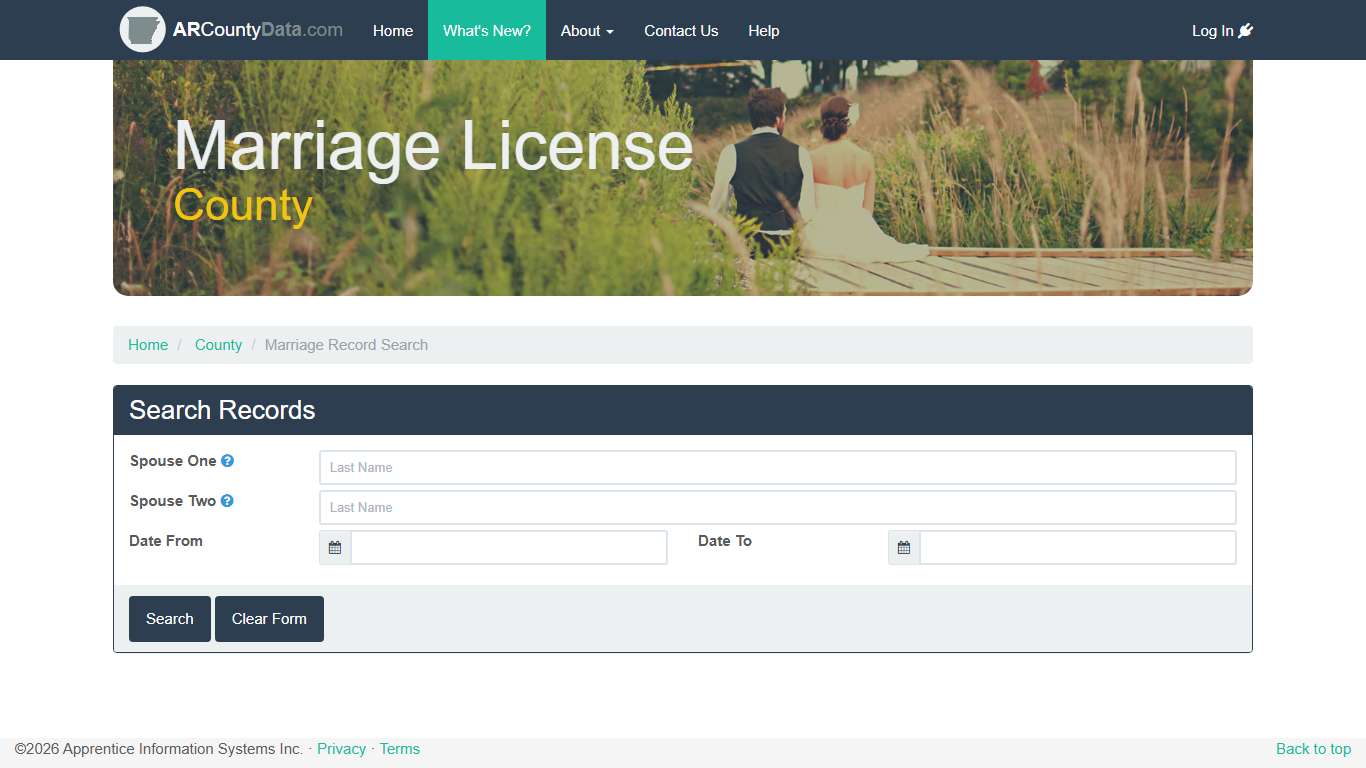This screenshot has height=768, width=1366.
Task: Open the Date To calendar icon
Action: tap(903, 547)
